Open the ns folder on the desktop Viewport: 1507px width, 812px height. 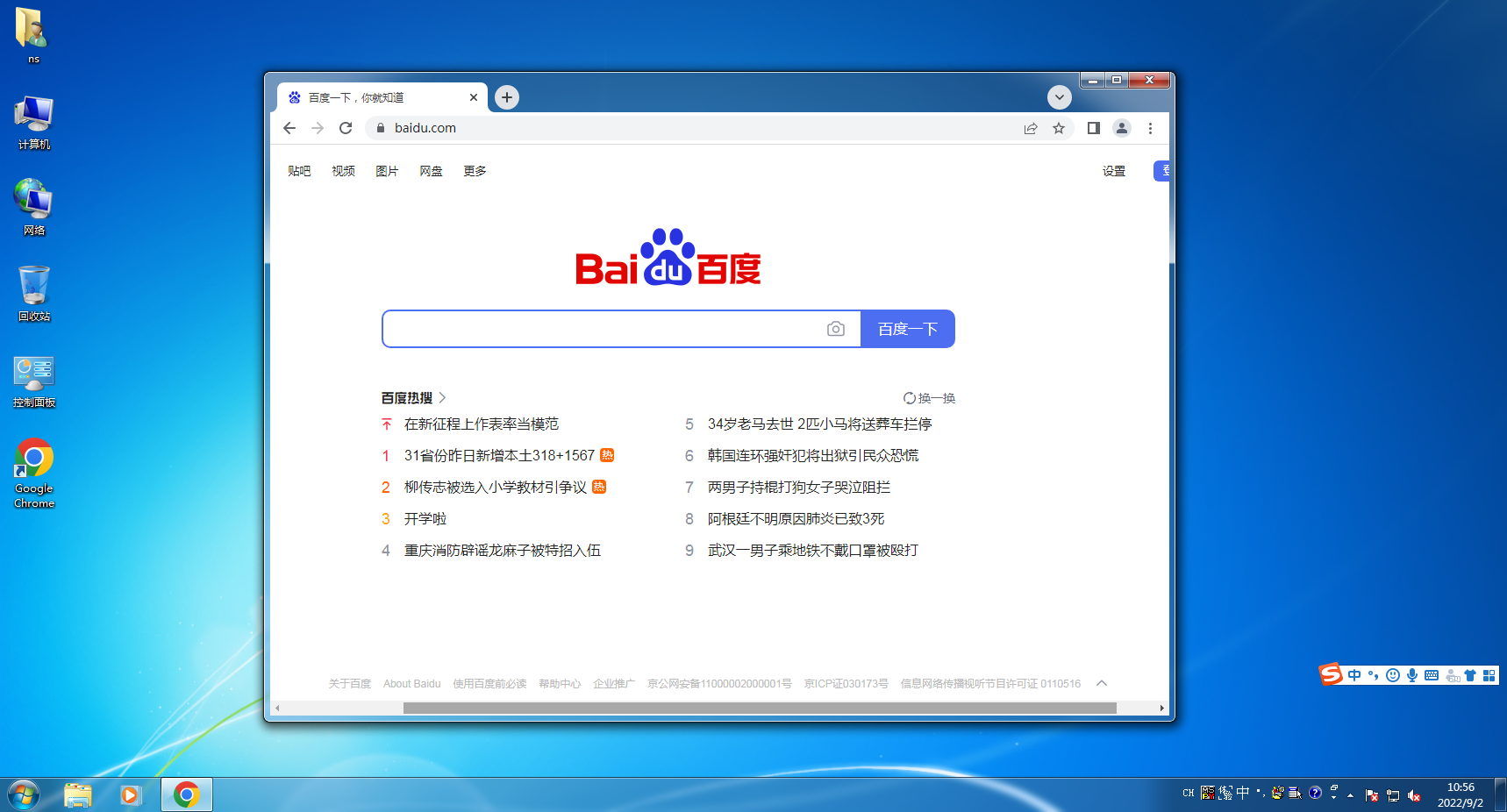pos(33,35)
